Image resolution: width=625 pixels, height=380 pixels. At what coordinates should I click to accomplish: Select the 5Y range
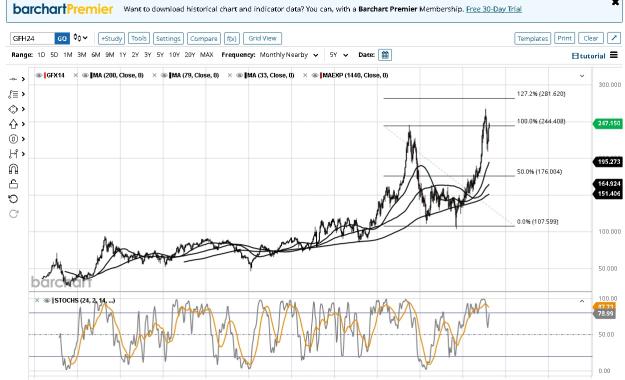160,55
